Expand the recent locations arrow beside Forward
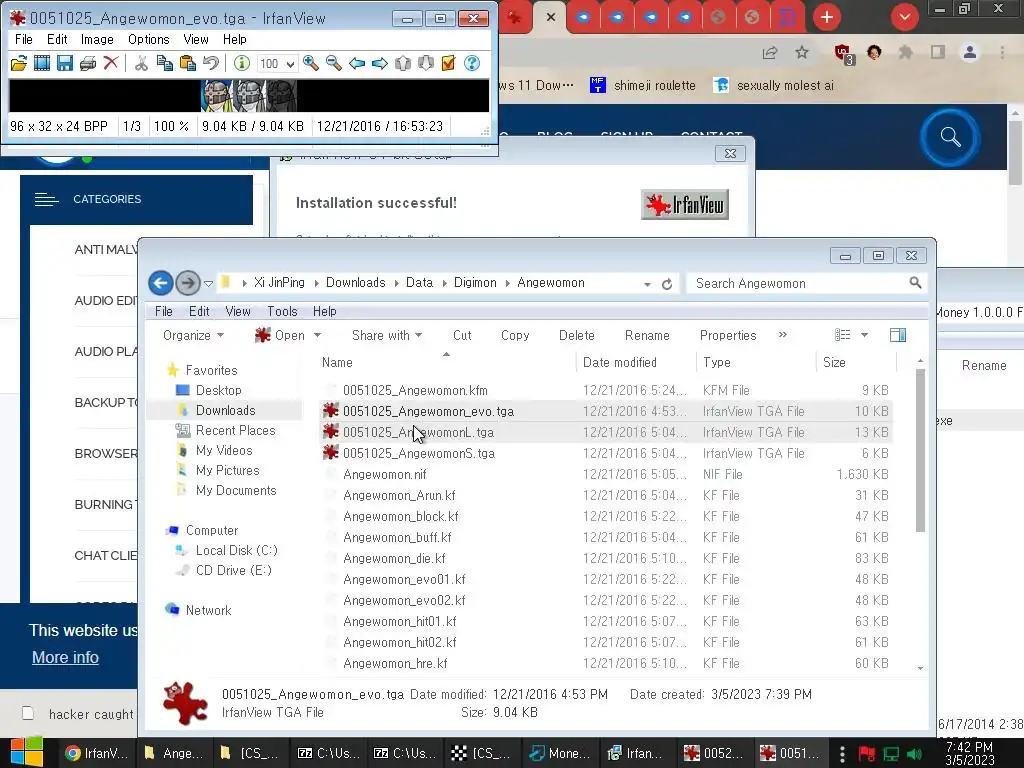 pos(208,283)
